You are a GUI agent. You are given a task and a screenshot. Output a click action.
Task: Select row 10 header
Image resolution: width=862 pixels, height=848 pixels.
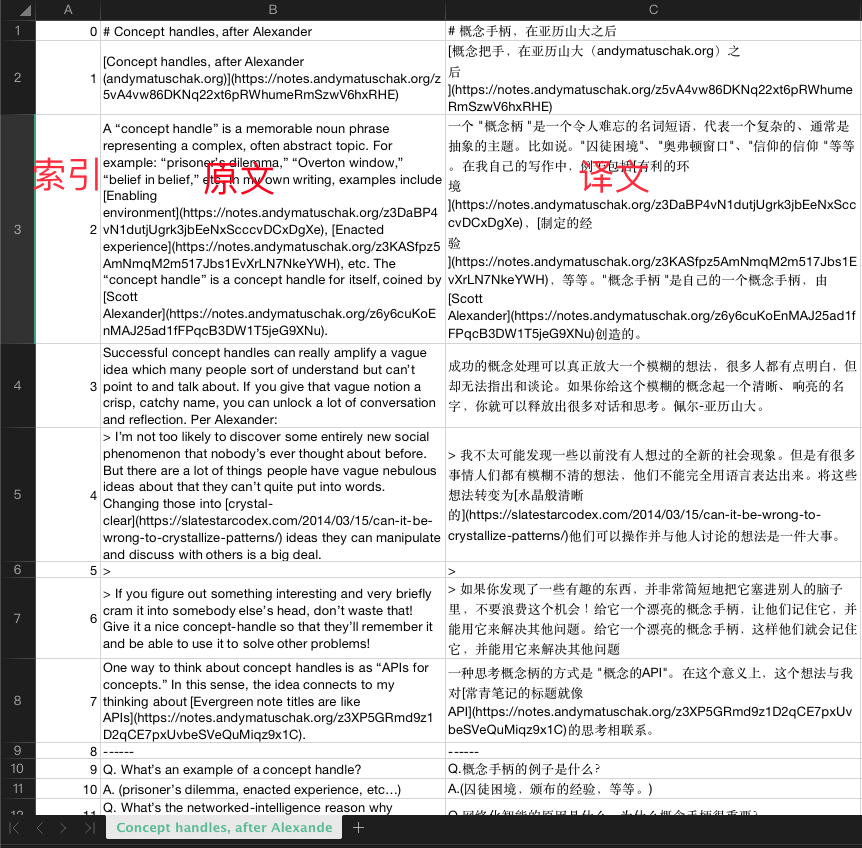[17, 769]
